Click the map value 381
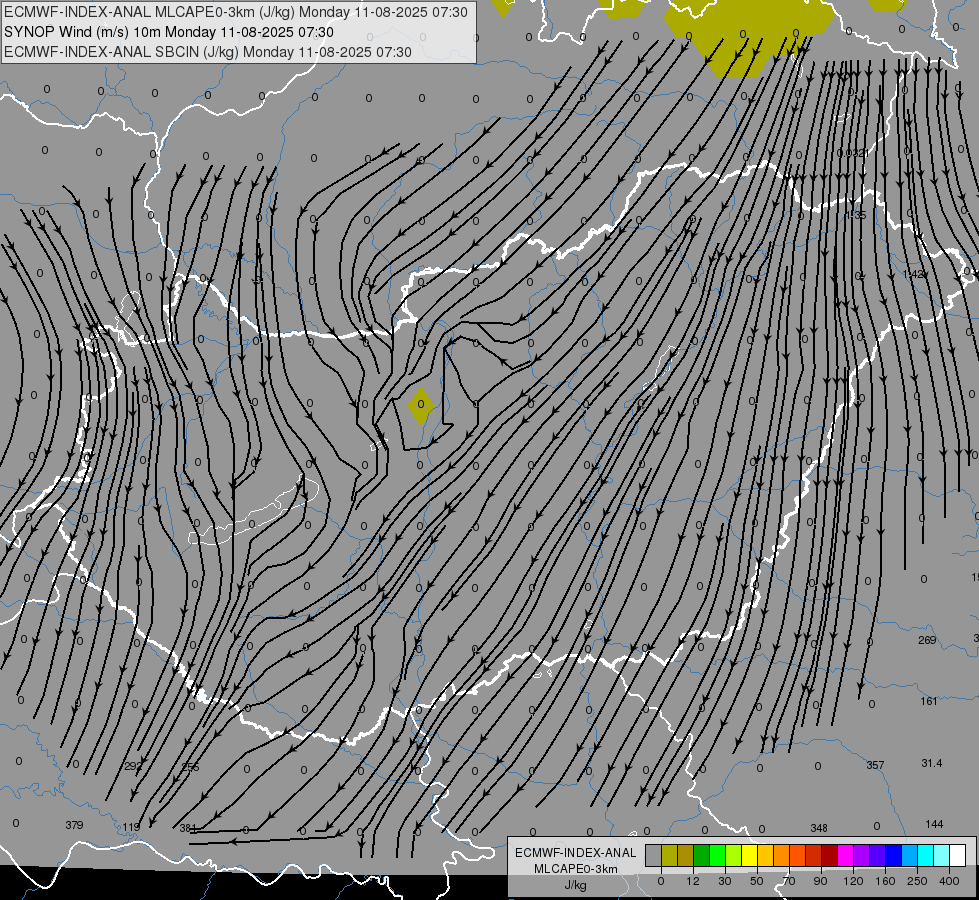 (x=188, y=828)
